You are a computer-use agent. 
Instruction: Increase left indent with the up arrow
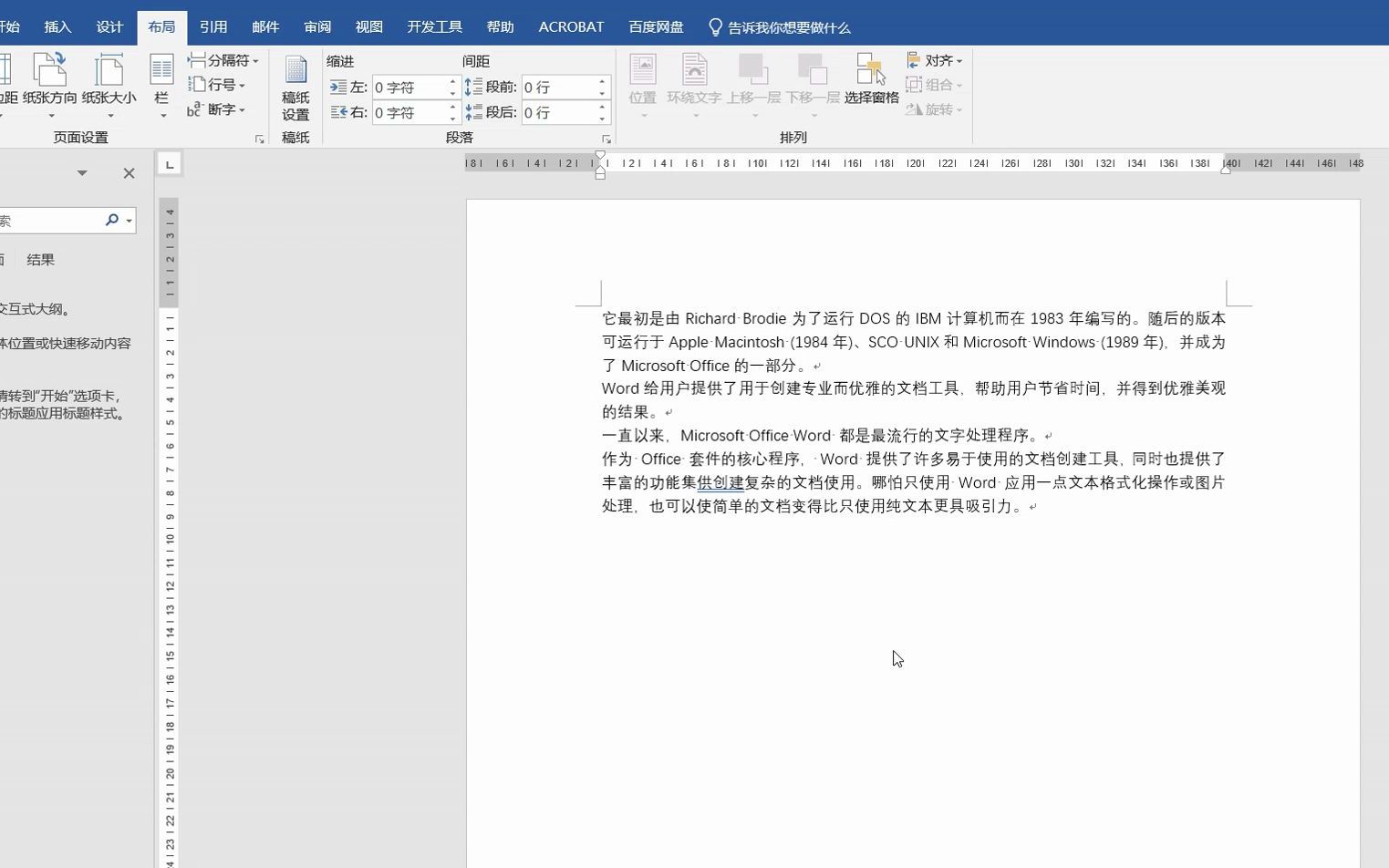click(452, 82)
